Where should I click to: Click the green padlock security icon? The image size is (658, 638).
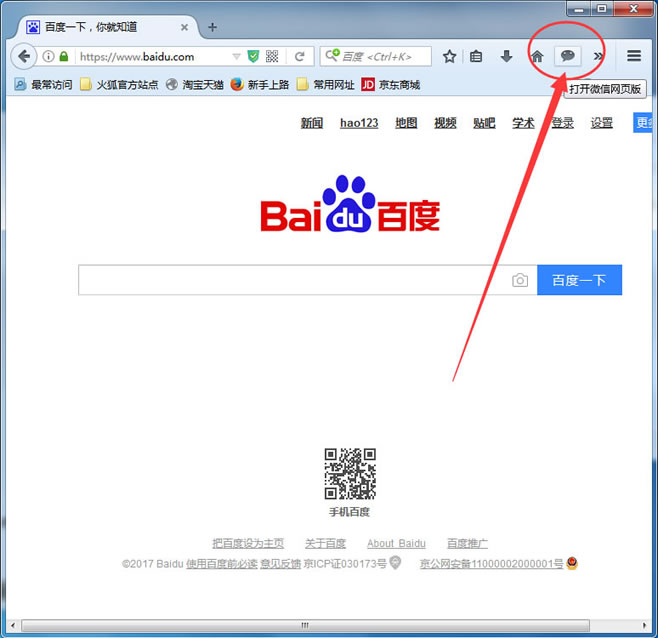click(x=64, y=56)
